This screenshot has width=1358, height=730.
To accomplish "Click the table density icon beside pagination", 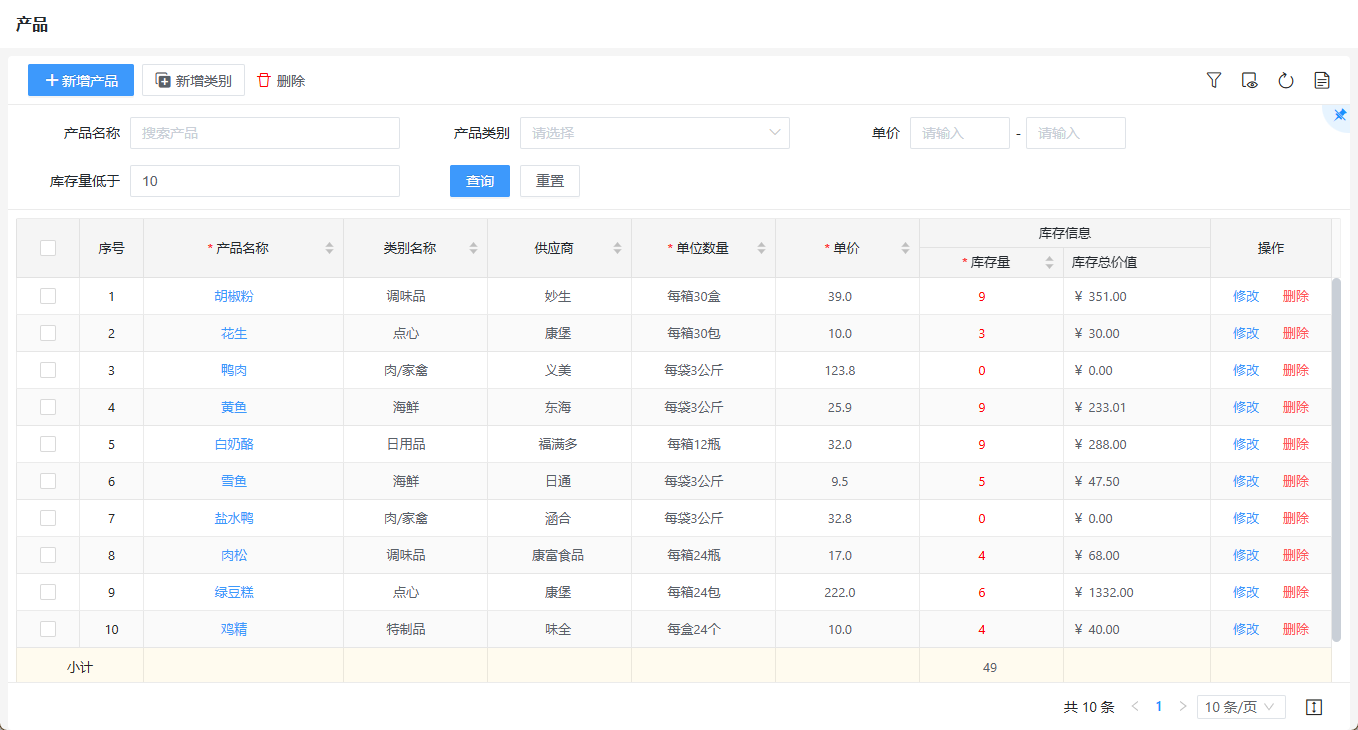I will 1314,707.
